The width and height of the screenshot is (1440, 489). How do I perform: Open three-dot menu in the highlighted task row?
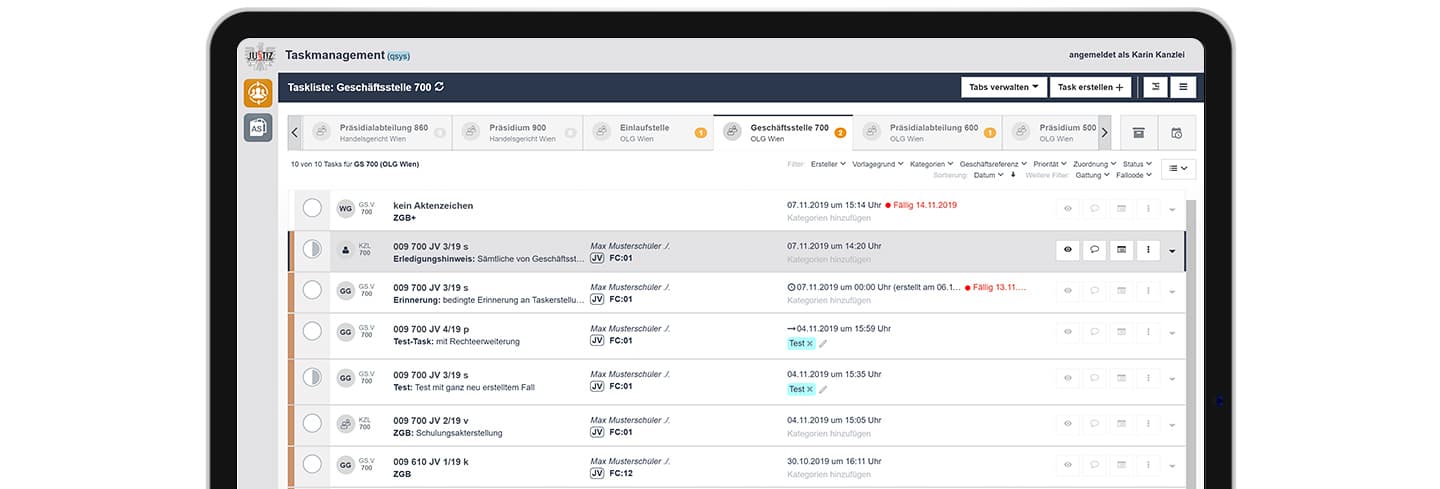(1148, 250)
